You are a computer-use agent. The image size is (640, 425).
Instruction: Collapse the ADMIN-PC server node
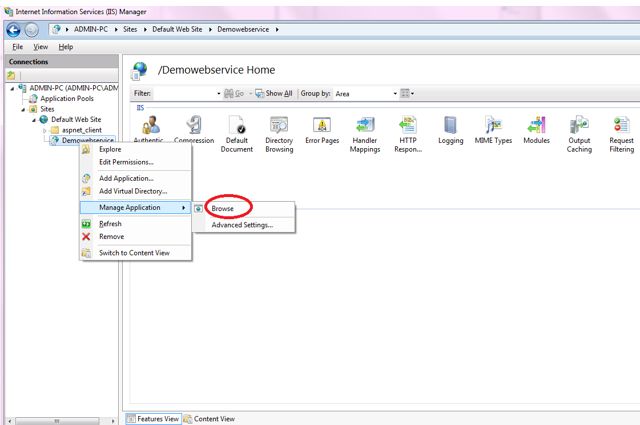click(12, 88)
